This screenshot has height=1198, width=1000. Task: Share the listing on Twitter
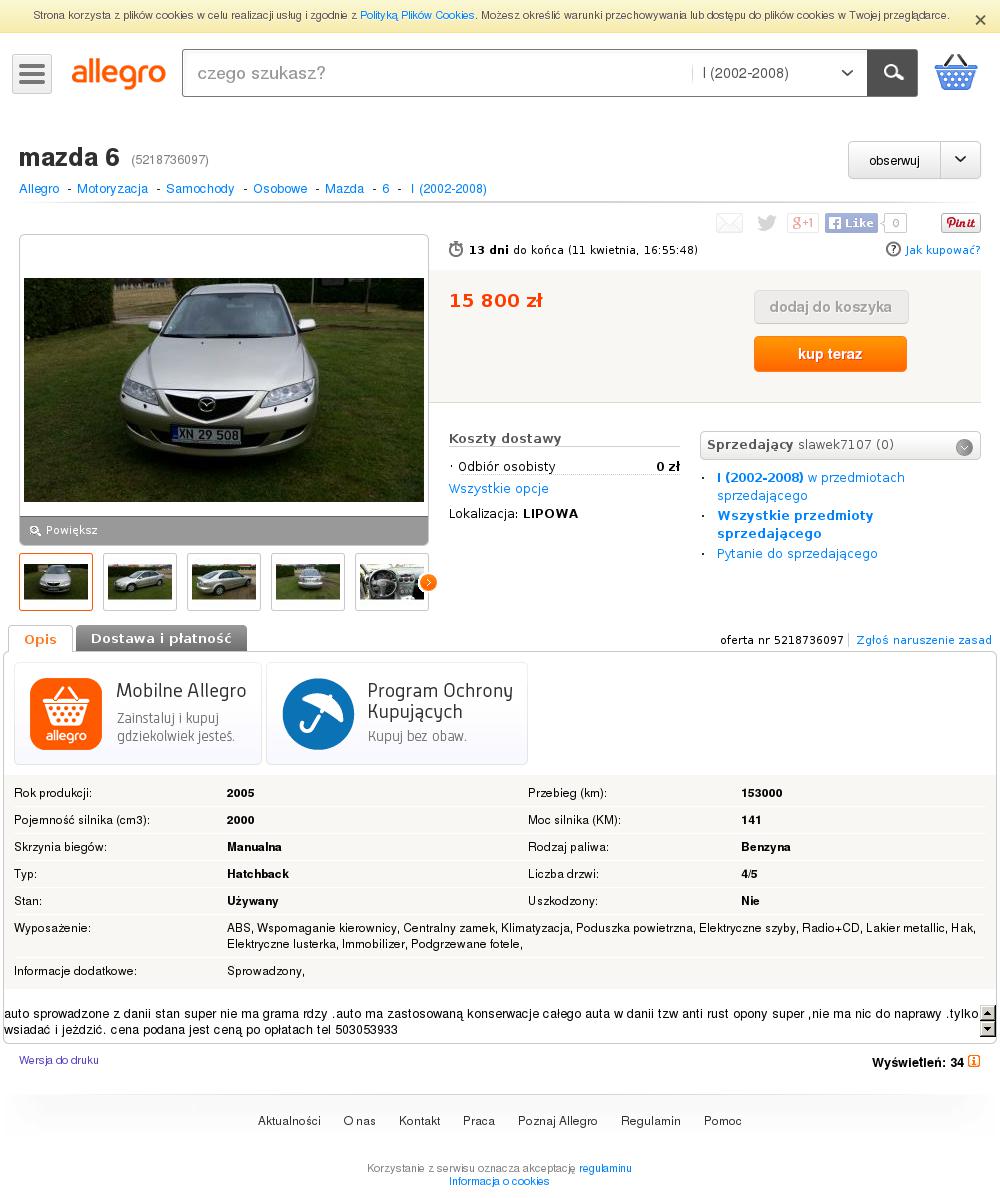pos(766,223)
